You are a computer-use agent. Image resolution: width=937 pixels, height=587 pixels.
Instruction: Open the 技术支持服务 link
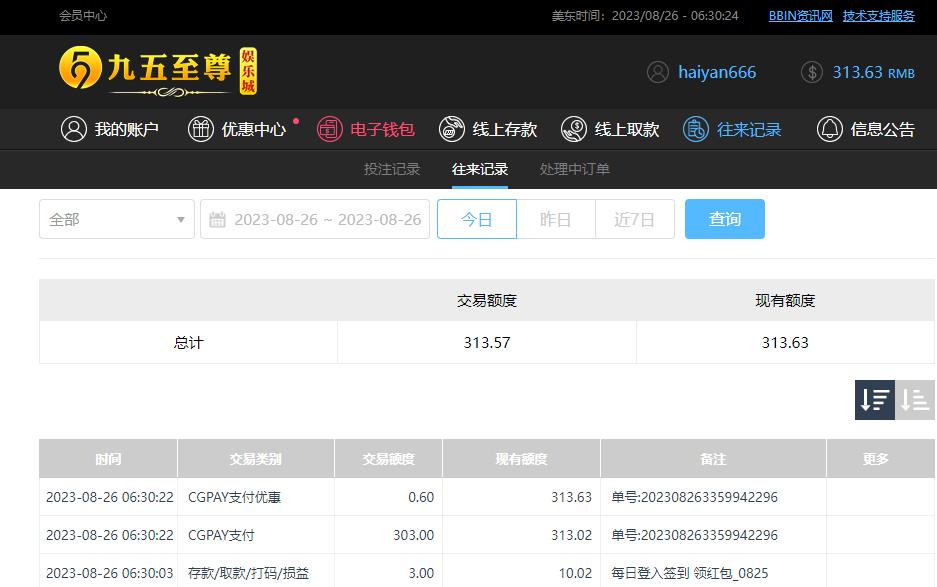pyautogui.click(x=879, y=16)
